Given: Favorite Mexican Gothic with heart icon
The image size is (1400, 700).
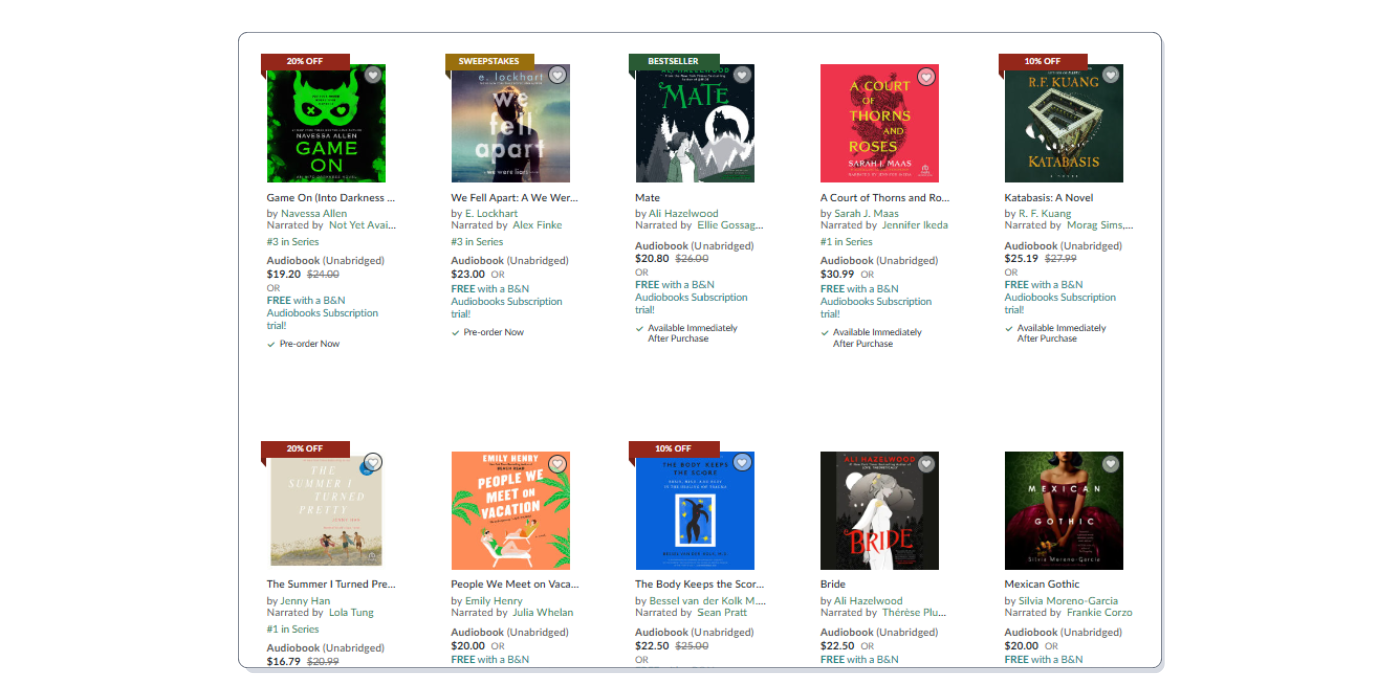Looking at the screenshot, I should point(1110,463).
